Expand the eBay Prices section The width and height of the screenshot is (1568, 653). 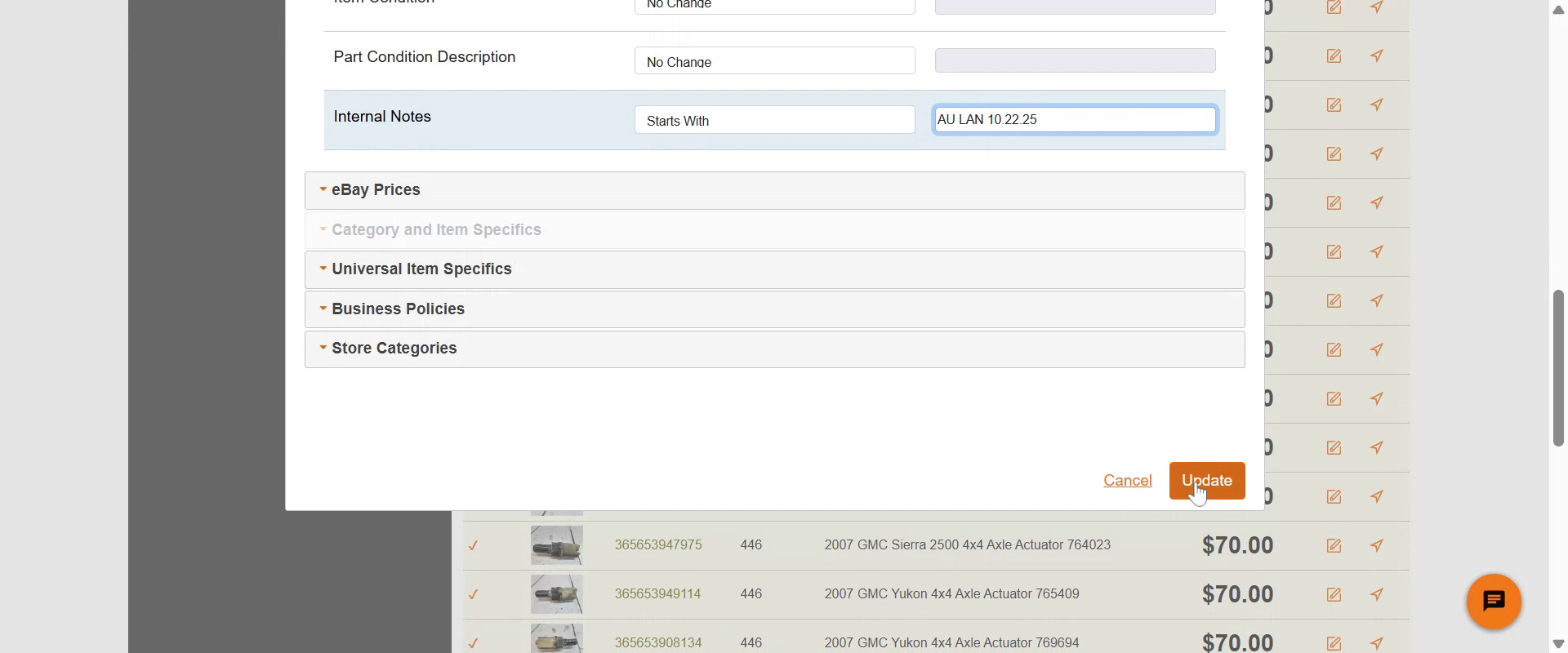[x=774, y=190]
